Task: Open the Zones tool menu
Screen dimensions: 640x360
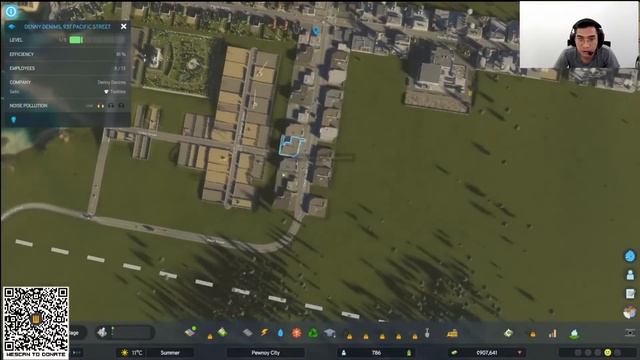Action: tap(190, 332)
